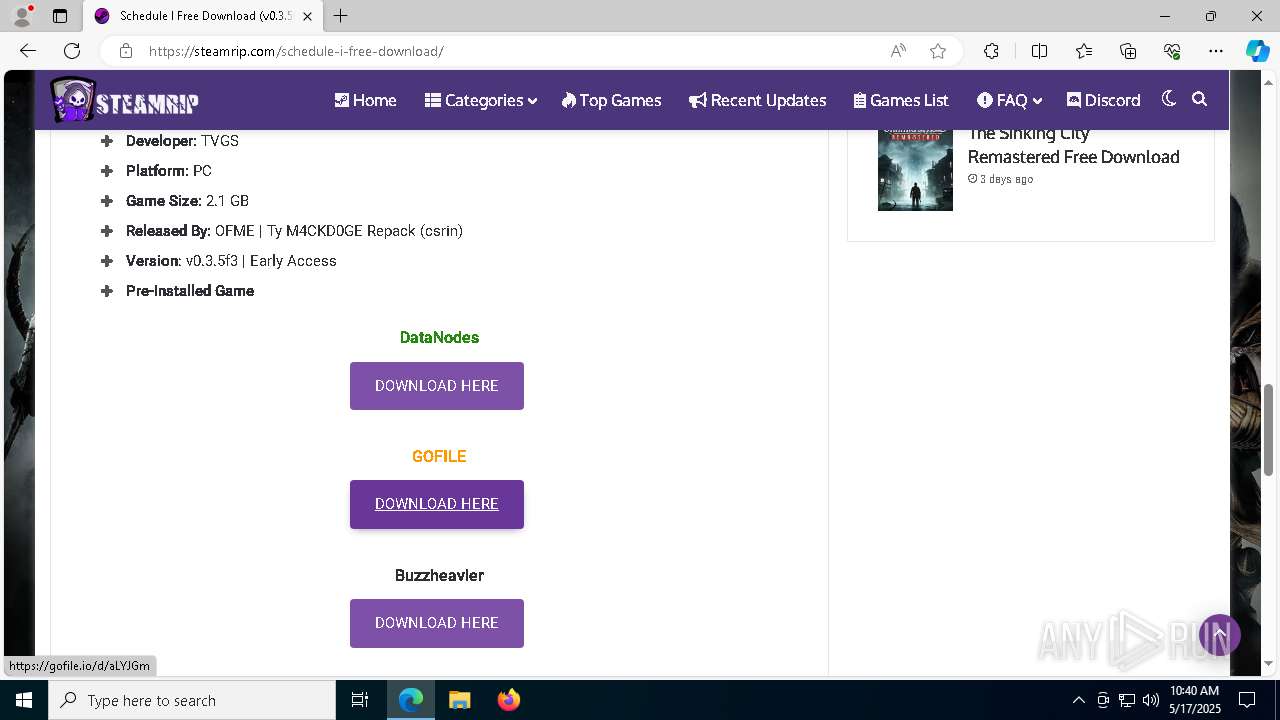Screen dimensions: 1280x720
Task: Refresh the current page
Action: pos(72,51)
